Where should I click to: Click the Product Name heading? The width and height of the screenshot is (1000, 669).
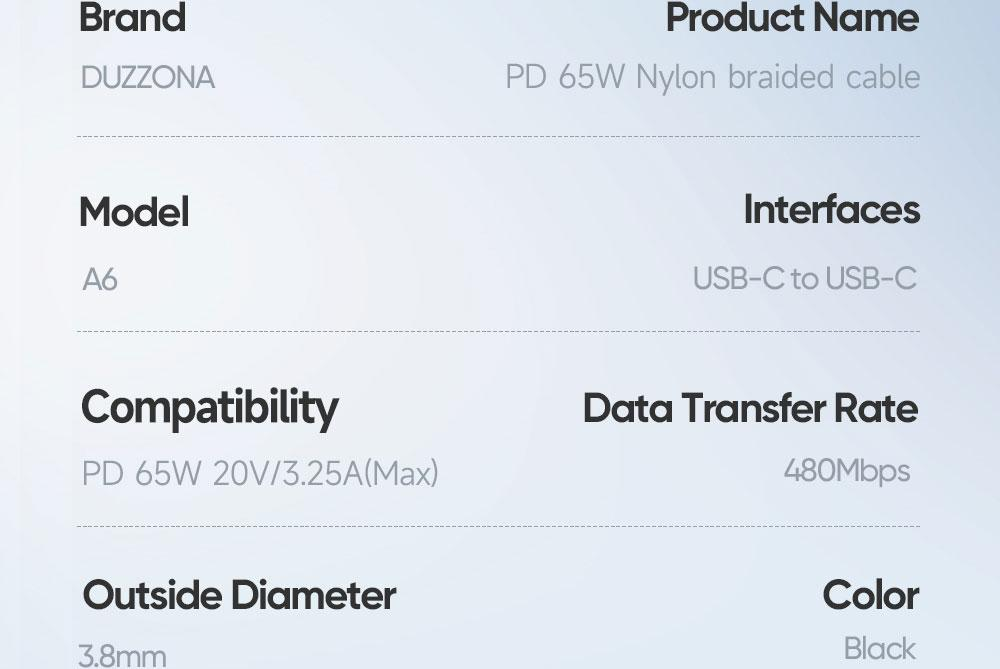tap(792, 18)
